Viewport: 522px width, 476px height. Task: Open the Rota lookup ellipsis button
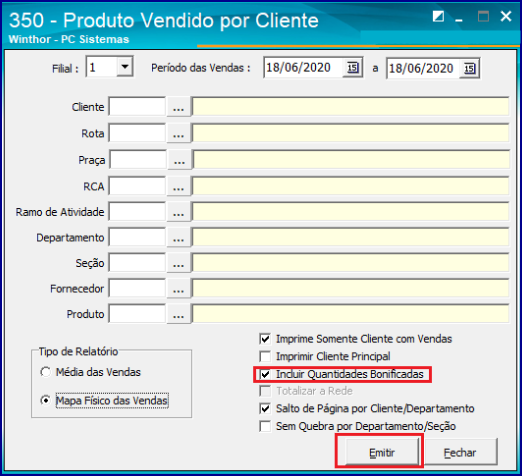pyautogui.click(x=179, y=133)
